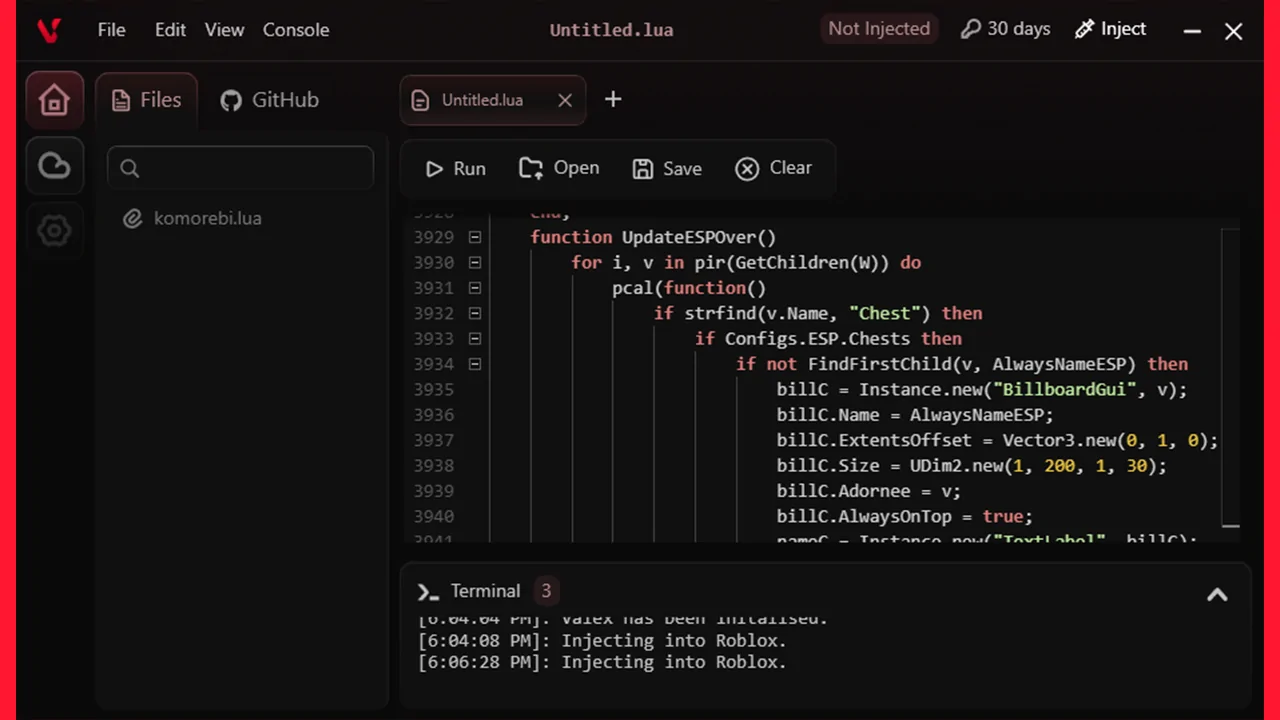Click the billC.Adornee = v line

[x=869, y=491]
